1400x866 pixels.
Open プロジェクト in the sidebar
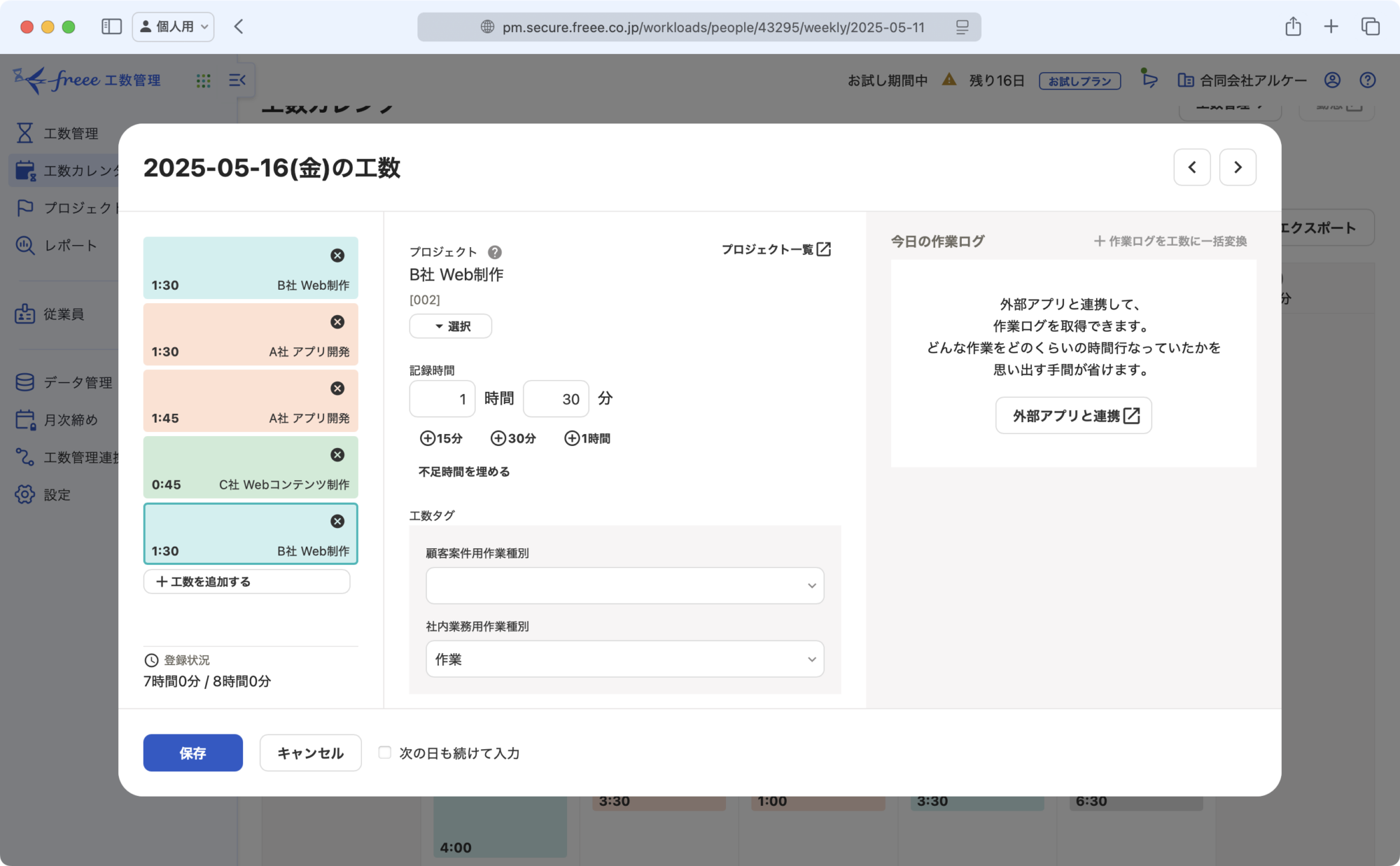pyautogui.click(x=65, y=208)
